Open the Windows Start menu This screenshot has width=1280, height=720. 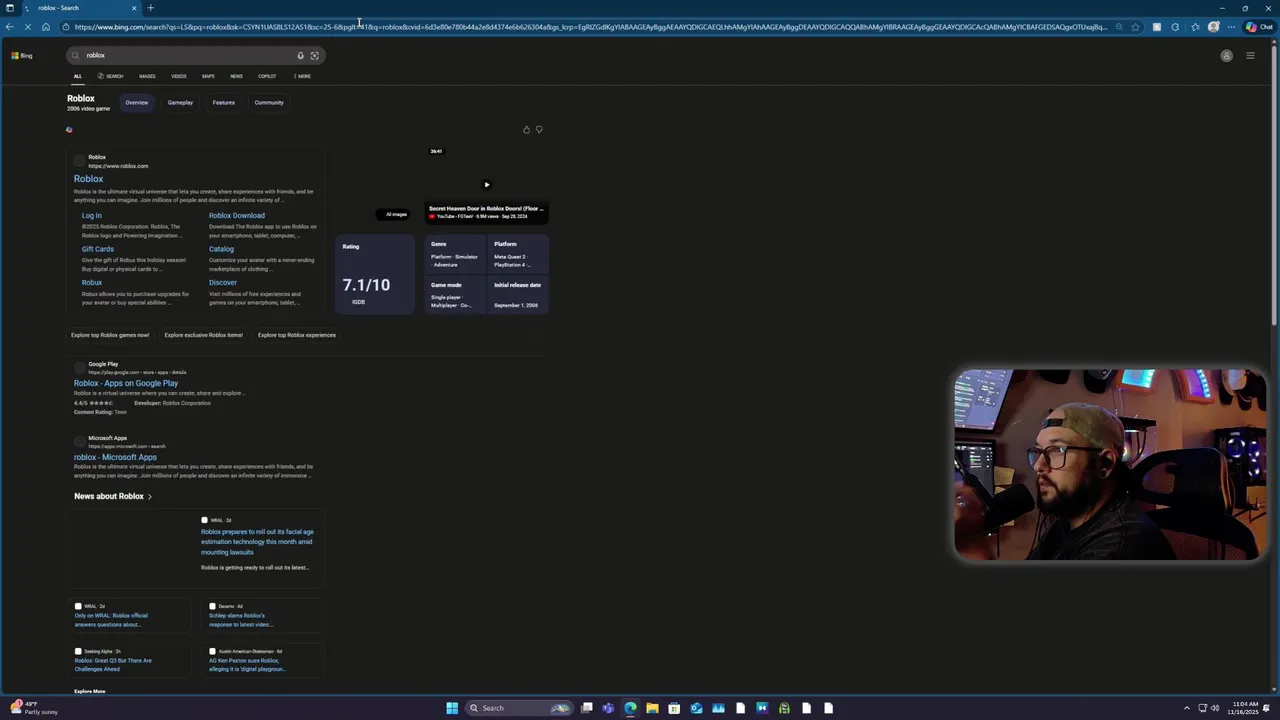452,708
